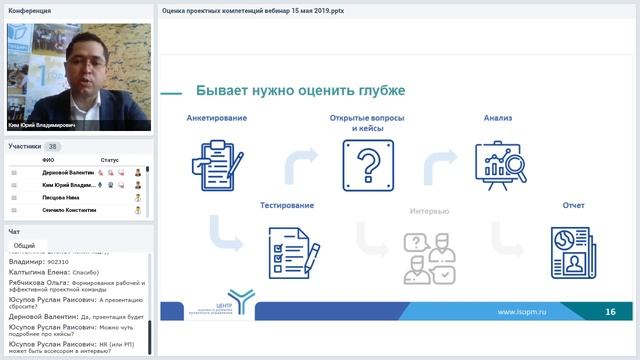
Task: Click the chat status icon for Ким Юрий
Action: pos(121,185)
